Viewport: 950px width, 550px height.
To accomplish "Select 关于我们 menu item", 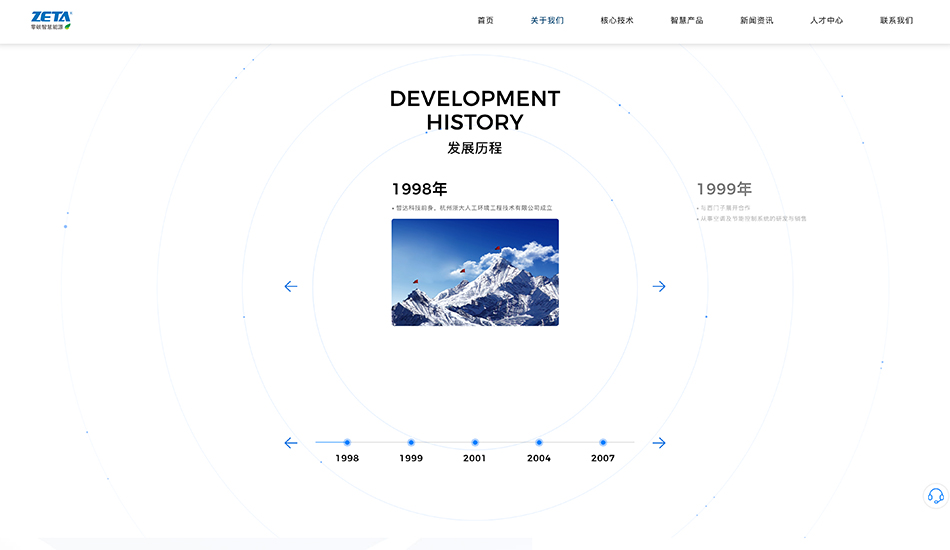I will point(547,20).
